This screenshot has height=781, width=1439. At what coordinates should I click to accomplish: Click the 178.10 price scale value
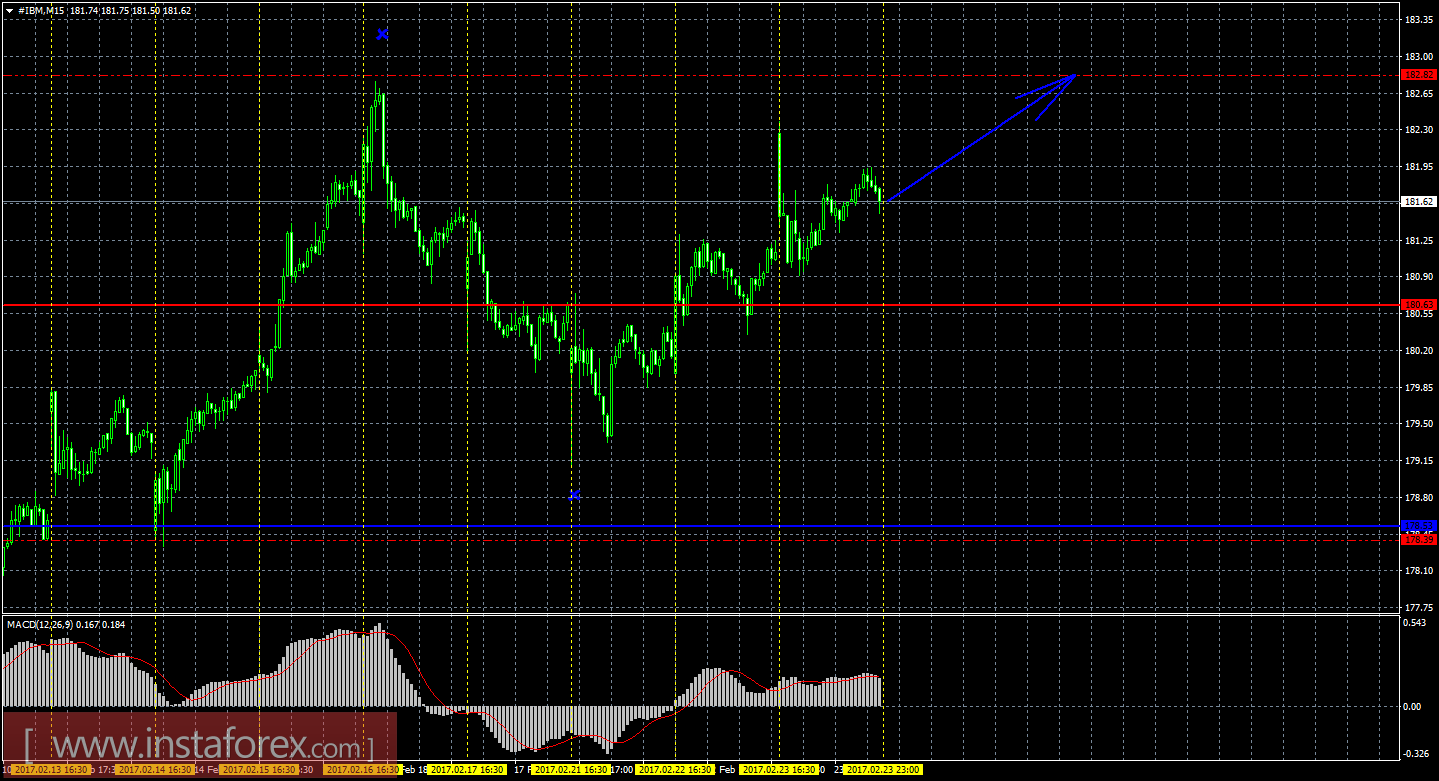point(1420,571)
